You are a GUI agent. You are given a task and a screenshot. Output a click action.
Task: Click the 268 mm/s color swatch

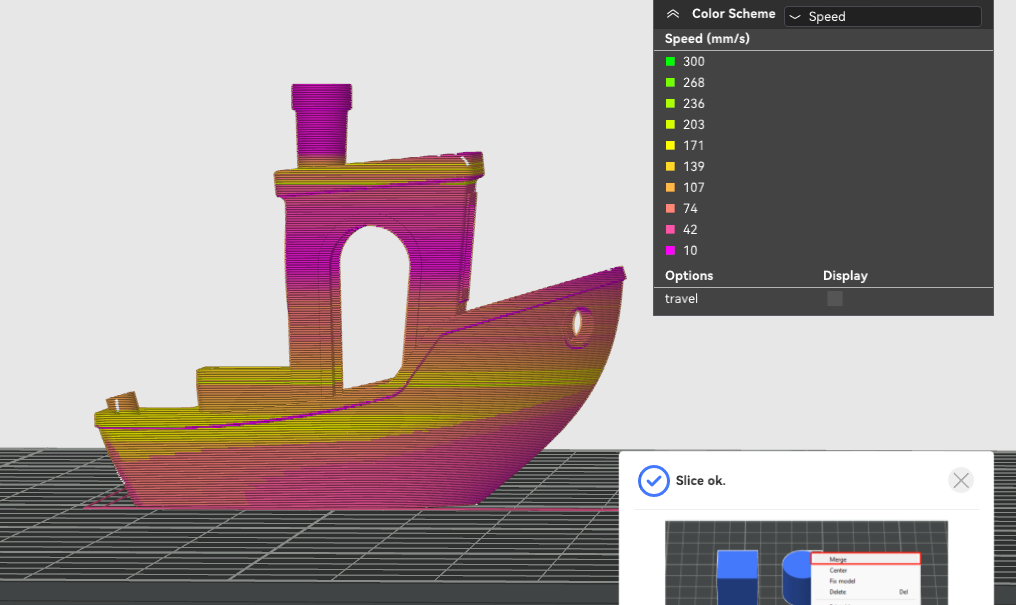coord(670,83)
